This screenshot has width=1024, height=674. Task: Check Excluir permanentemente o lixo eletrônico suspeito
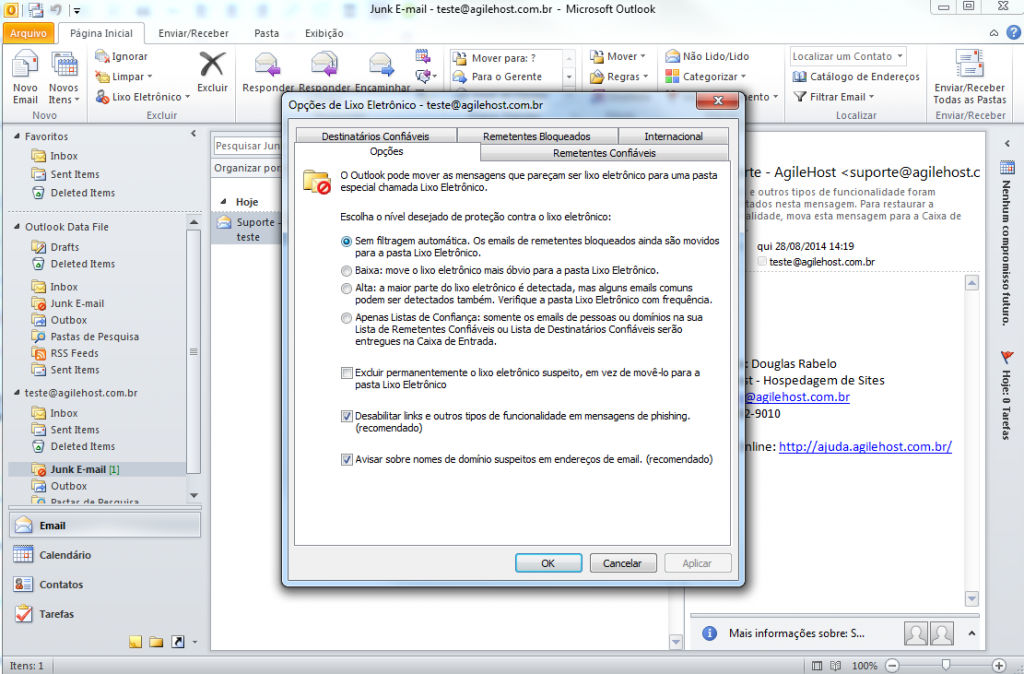[x=347, y=373]
